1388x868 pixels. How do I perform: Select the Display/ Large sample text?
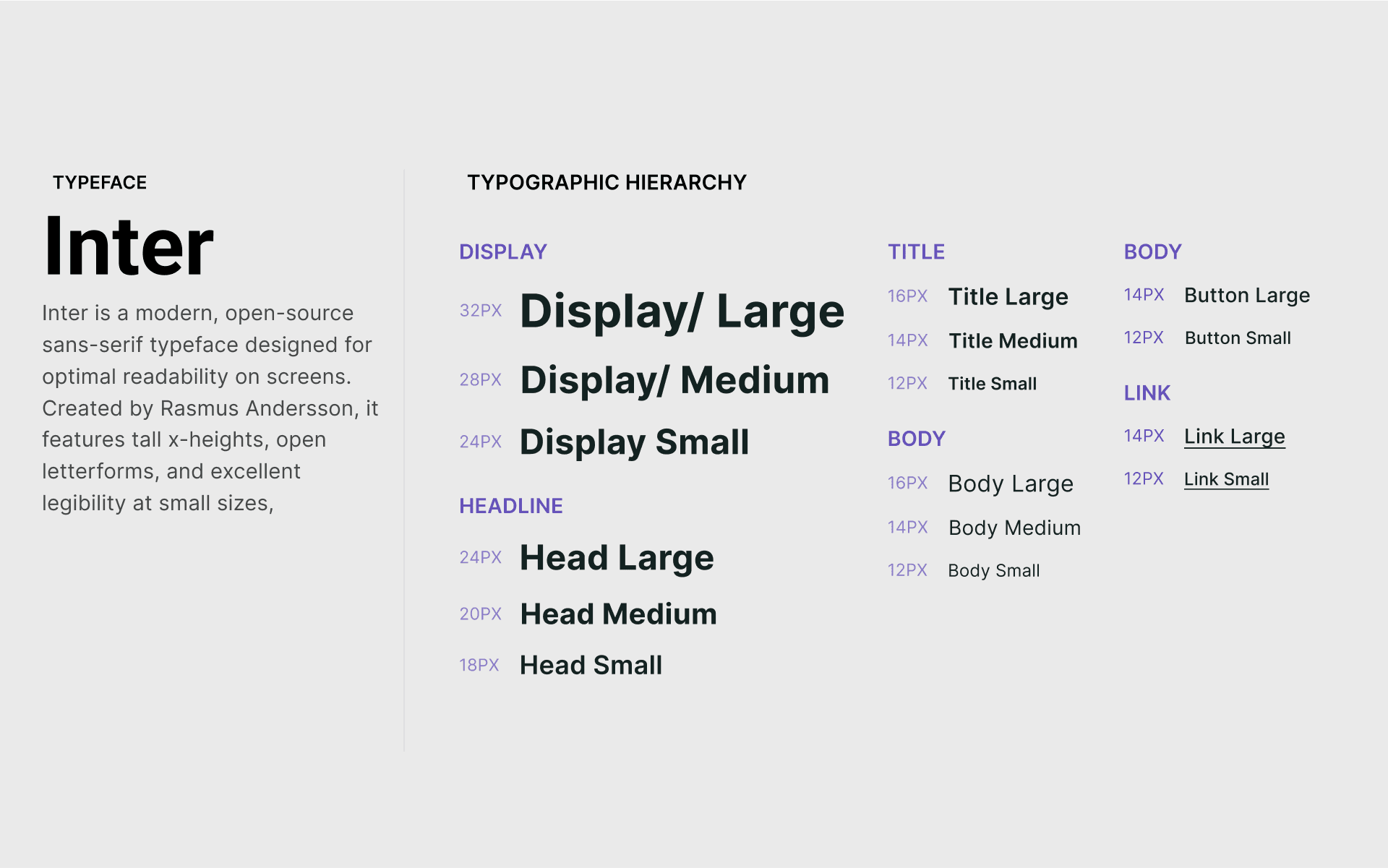(682, 311)
